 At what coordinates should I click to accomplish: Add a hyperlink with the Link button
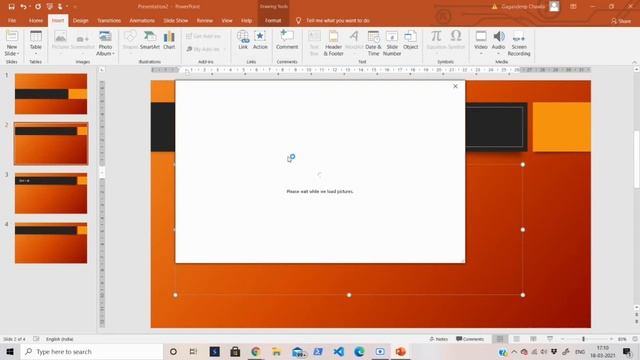tap(243, 40)
